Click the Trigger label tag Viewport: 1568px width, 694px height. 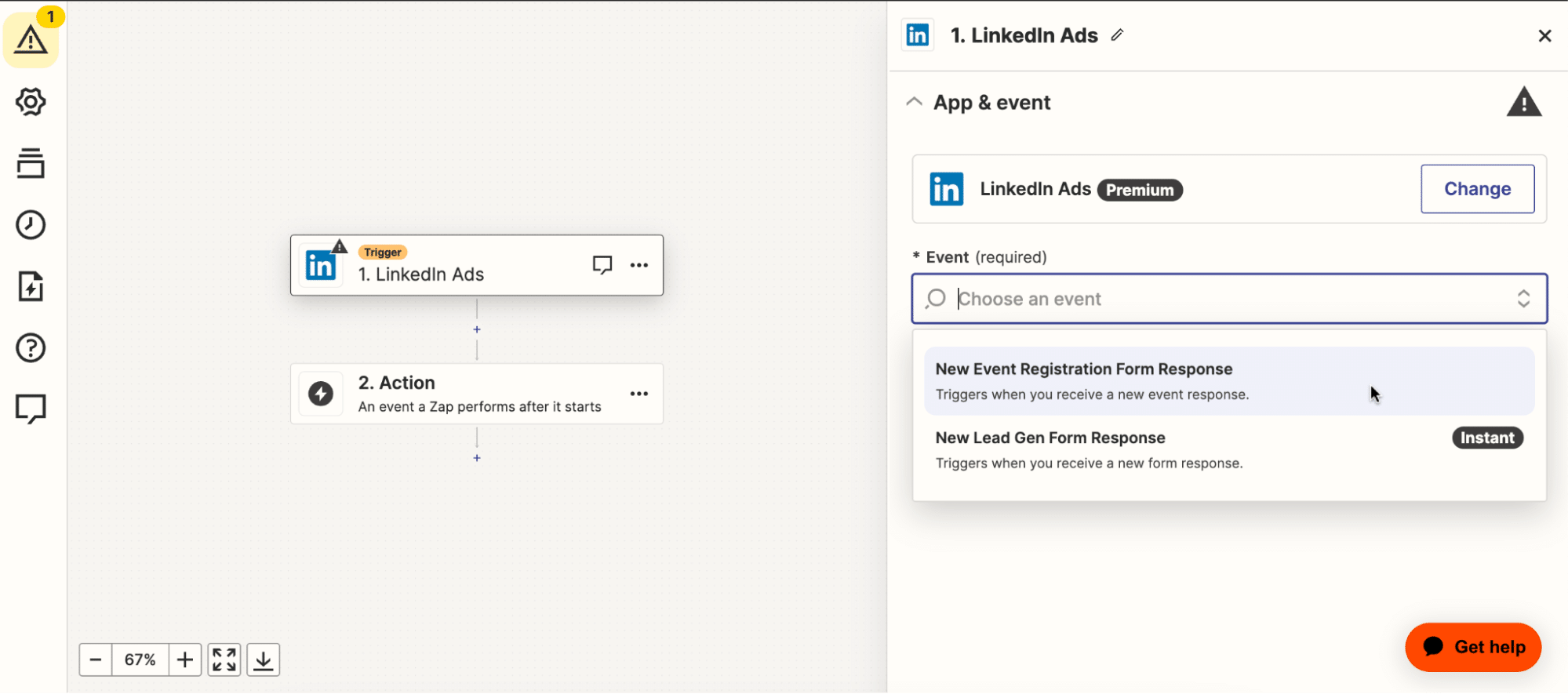point(383,252)
